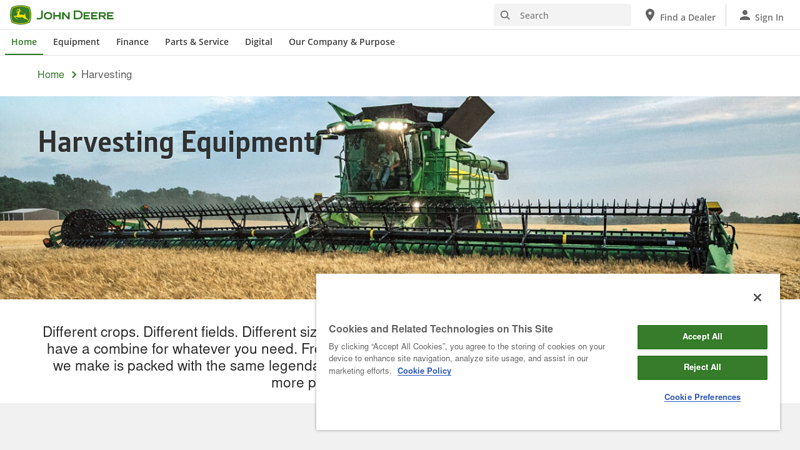Viewport: 800px width, 450px height.
Task: Open the Finance menu
Action: pyautogui.click(x=132, y=42)
